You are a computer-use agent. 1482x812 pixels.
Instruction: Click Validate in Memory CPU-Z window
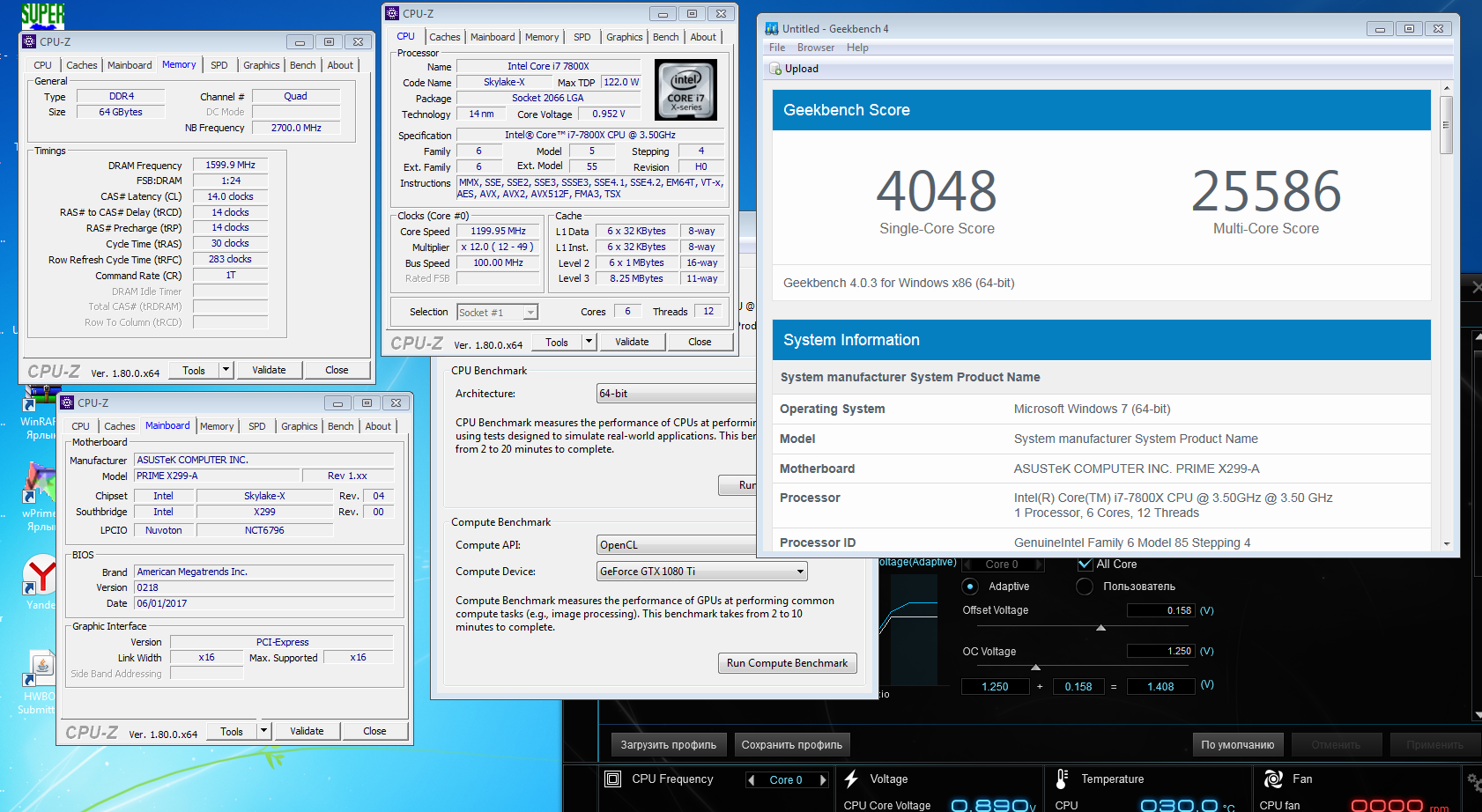(x=269, y=371)
